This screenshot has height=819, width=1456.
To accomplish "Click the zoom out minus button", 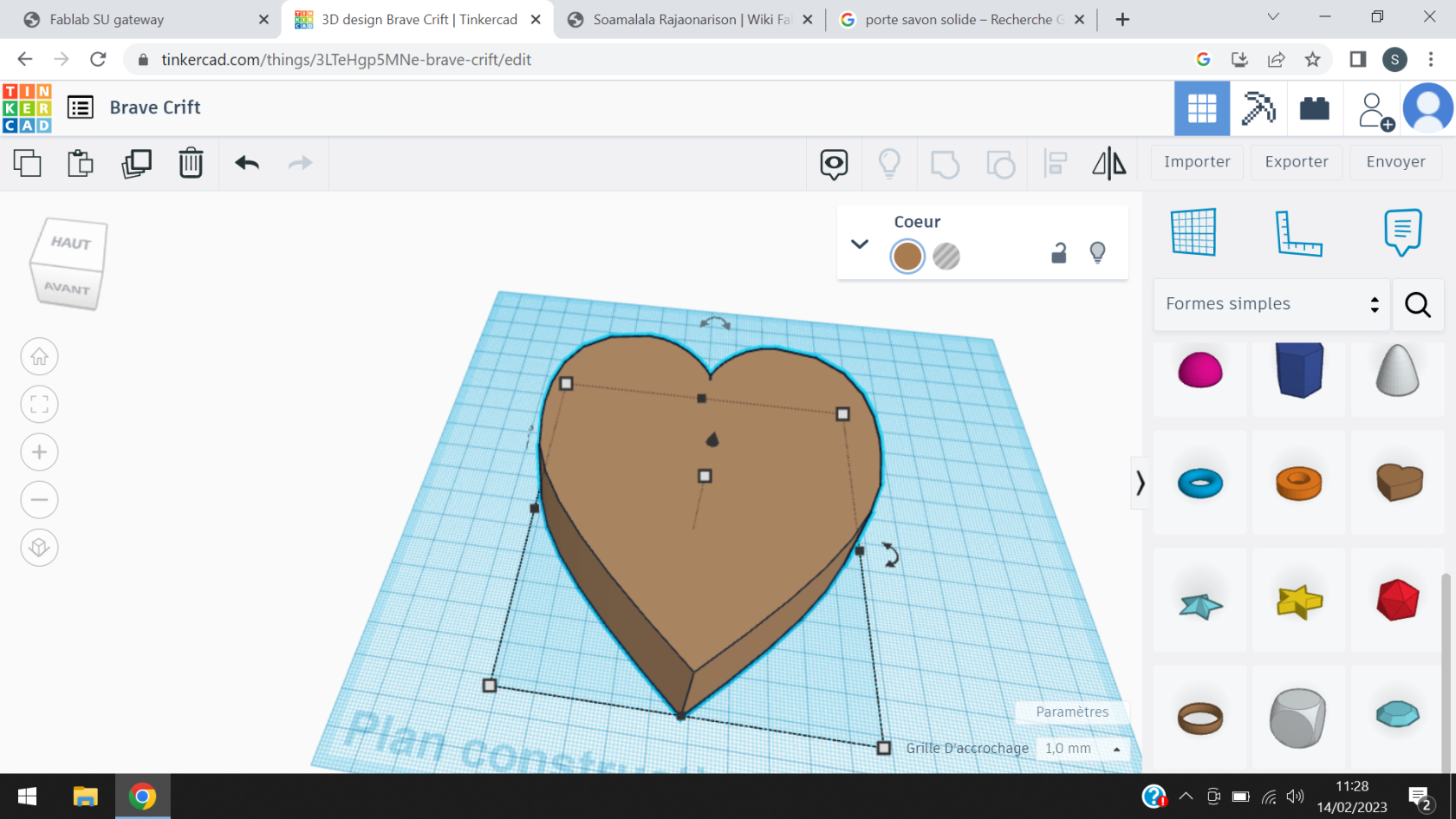I will coord(39,500).
